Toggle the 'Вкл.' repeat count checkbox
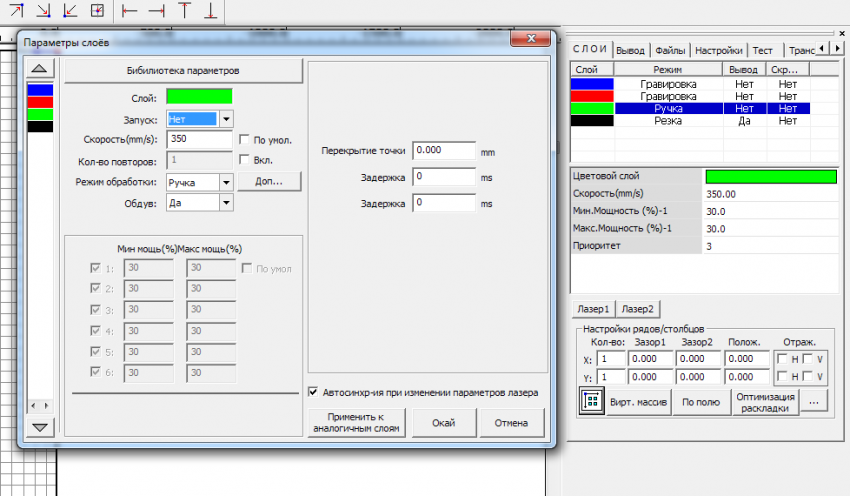Image resolution: width=850 pixels, height=496 pixels. tap(244, 160)
